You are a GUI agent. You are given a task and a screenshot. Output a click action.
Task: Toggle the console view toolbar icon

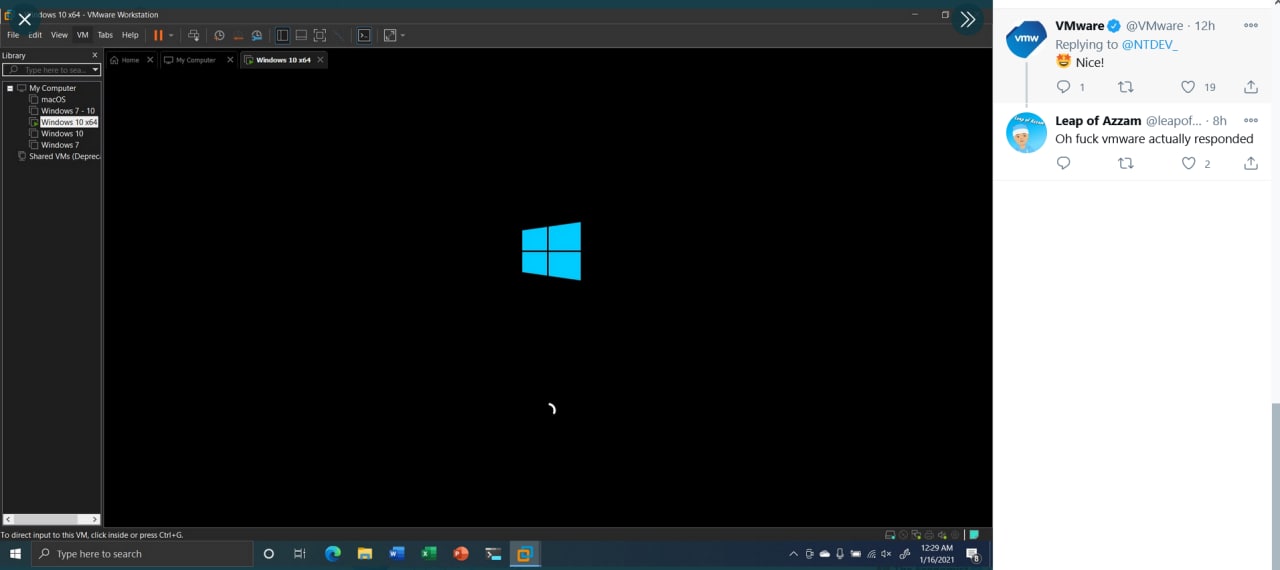[x=365, y=35]
